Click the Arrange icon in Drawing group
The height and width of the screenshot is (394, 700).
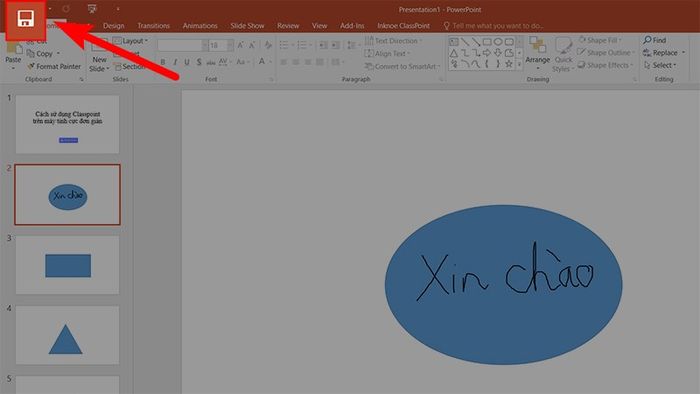[x=538, y=45]
